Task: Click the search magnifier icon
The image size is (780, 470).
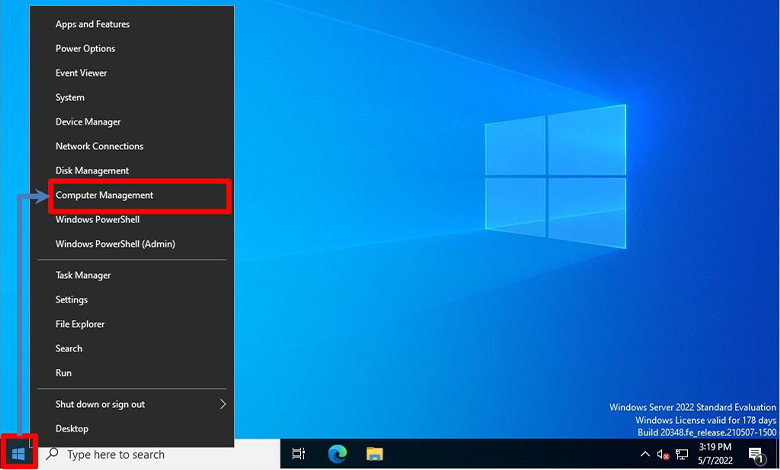Action: 52,454
